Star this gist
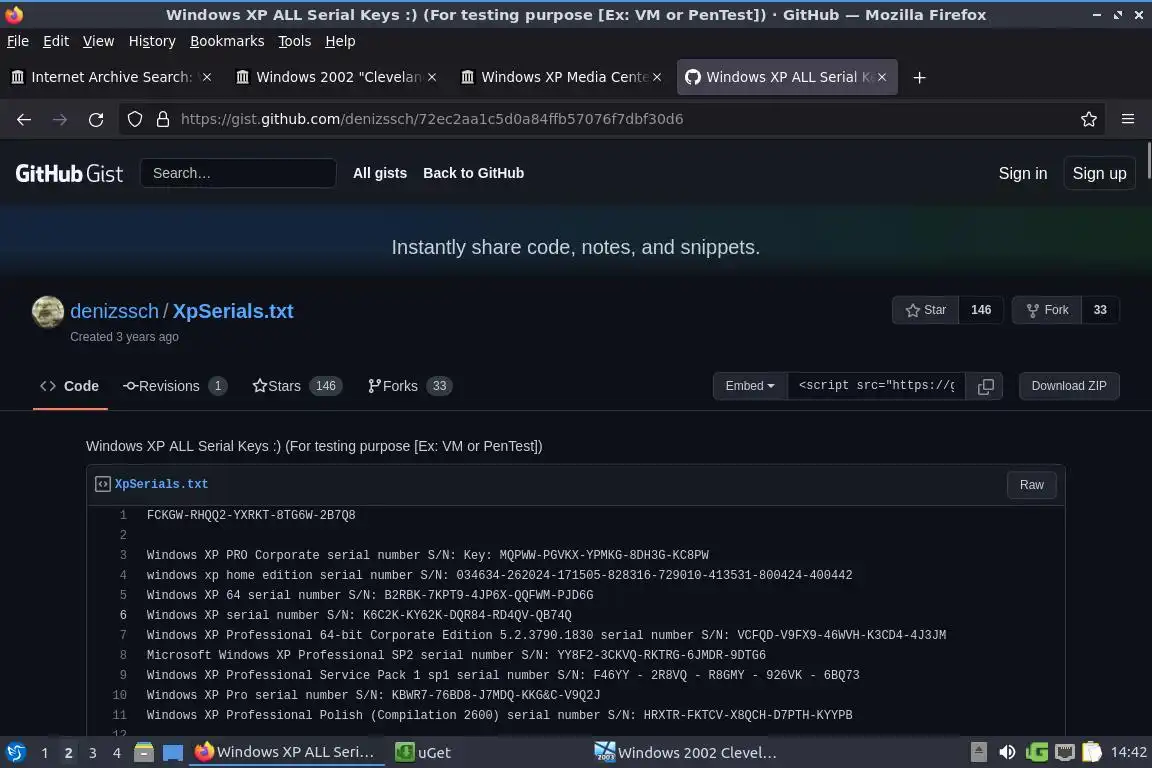 926,310
